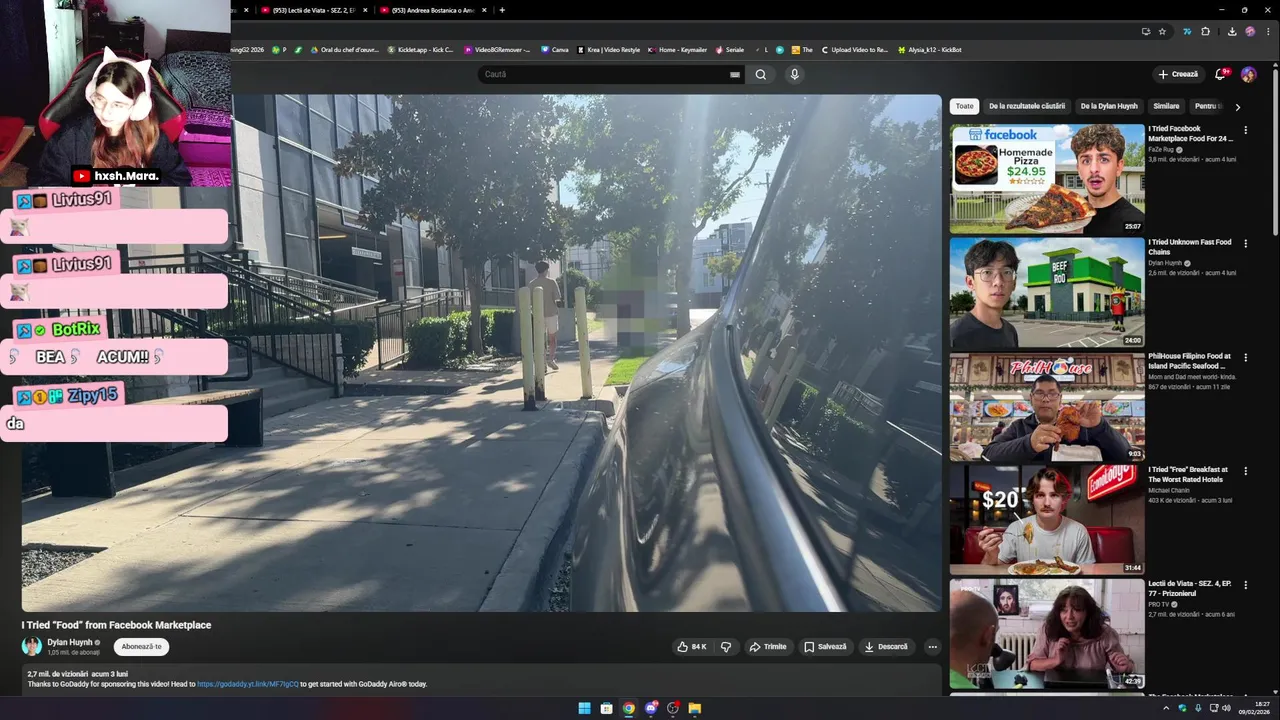The width and height of the screenshot is (1280, 720).
Task: Open Chrome profile avatar in toolbar
Action: (x=1250, y=31)
